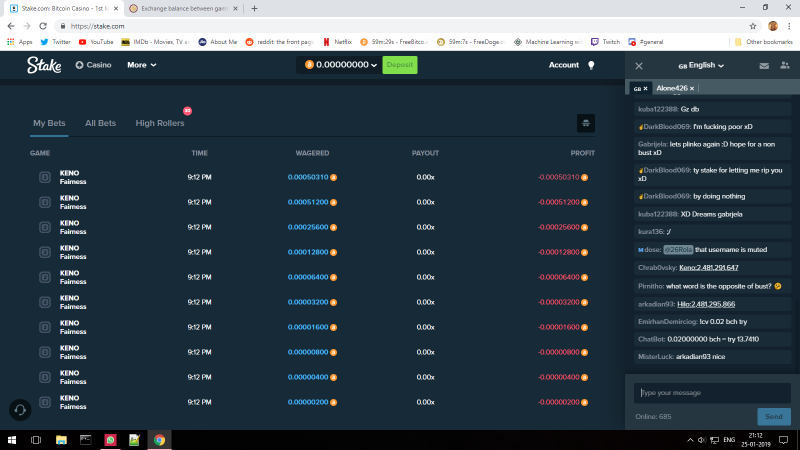This screenshot has height=450, width=800.
Task: Click the Hilo:2,481,295,866 bet link in chat
Action: point(706,304)
